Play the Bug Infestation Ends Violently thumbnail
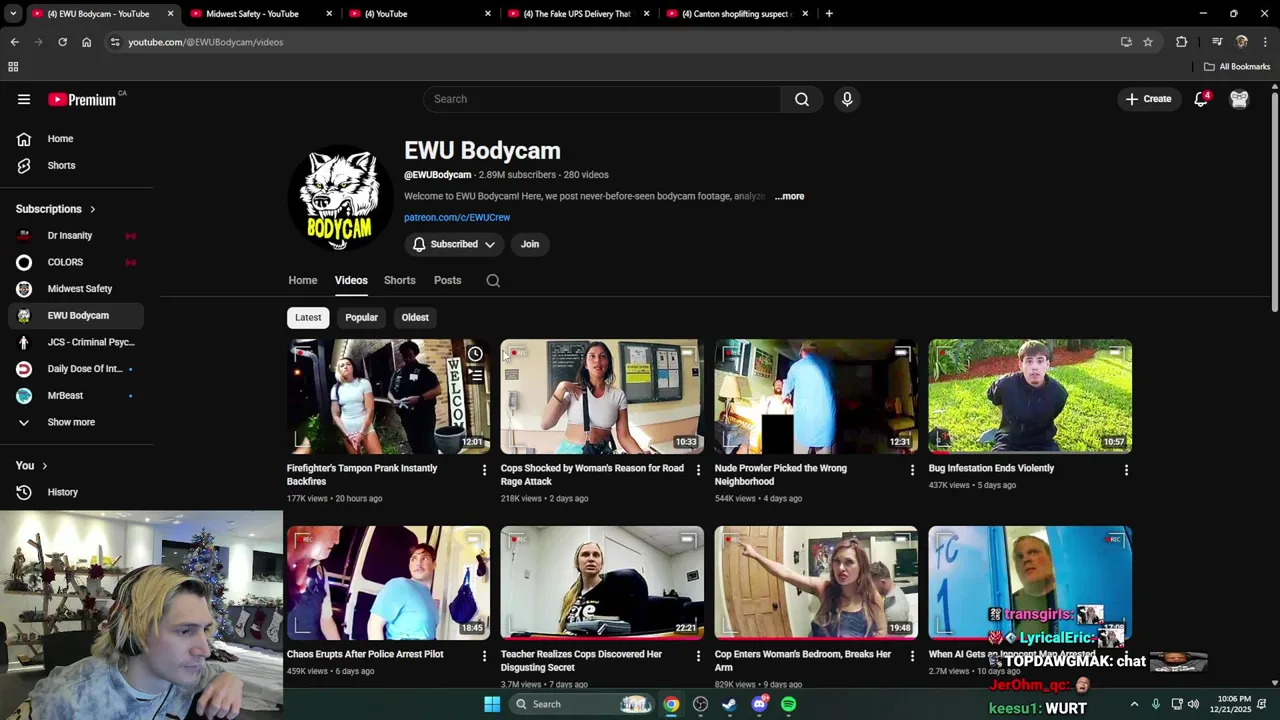 pos(1030,397)
